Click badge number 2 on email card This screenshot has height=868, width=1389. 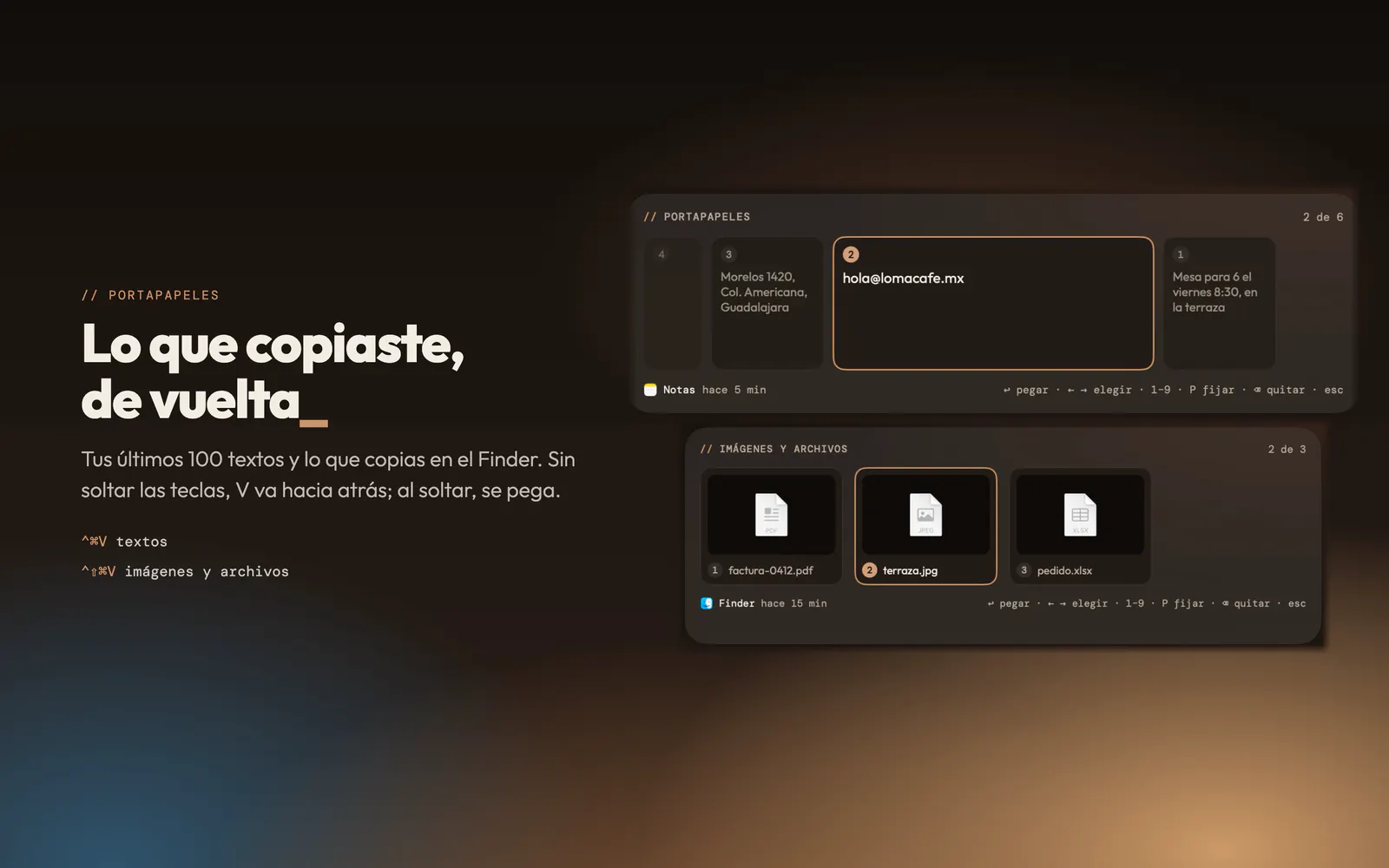851,254
